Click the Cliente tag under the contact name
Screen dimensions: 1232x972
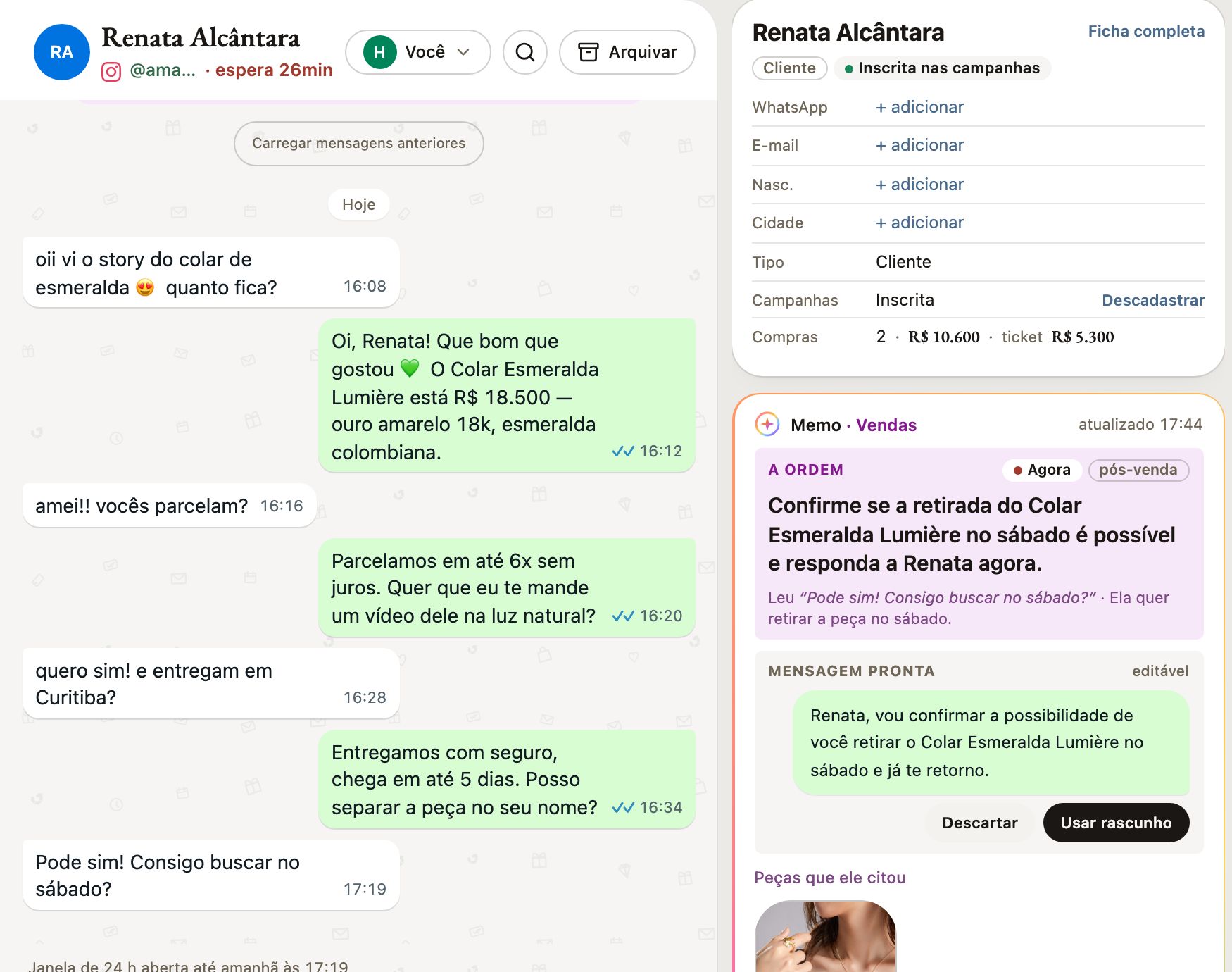tap(790, 68)
